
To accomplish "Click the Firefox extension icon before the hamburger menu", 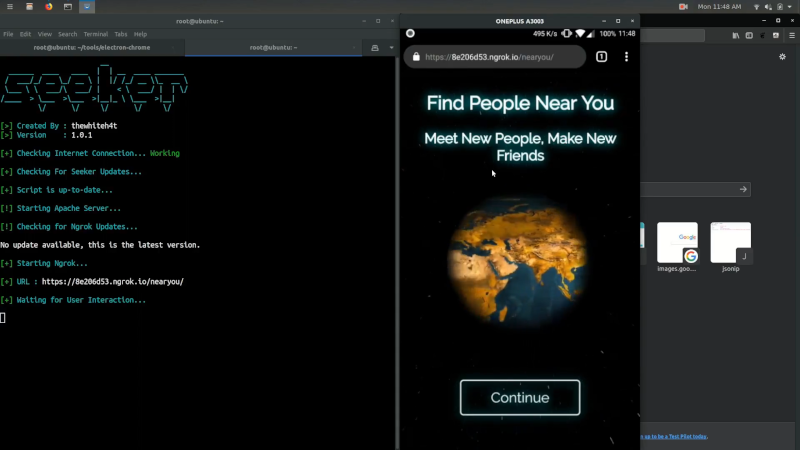I will pyautogui.click(x=776, y=36).
